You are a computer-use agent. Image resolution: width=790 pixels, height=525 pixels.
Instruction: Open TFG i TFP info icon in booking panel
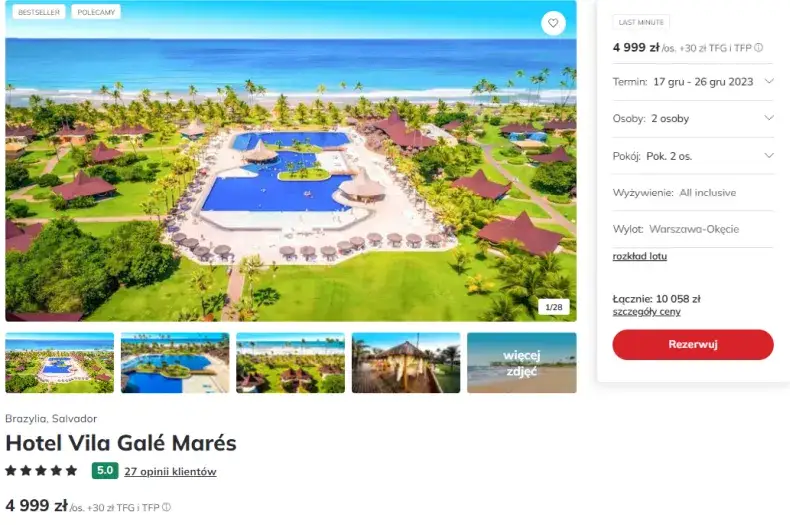(x=758, y=48)
